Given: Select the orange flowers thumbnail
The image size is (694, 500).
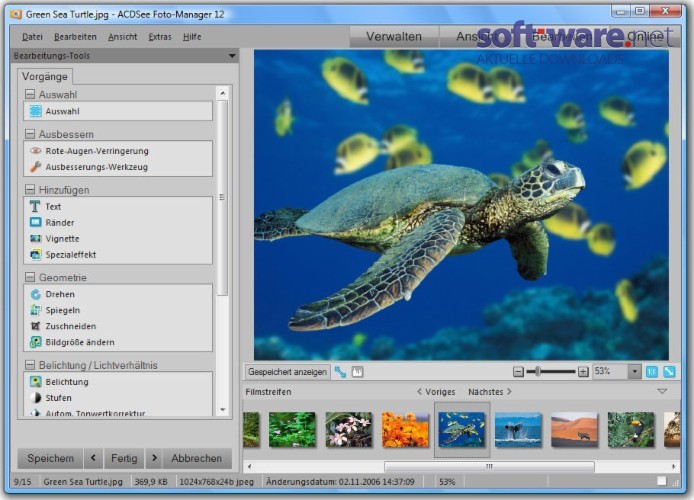Looking at the screenshot, I should click(x=405, y=430).
